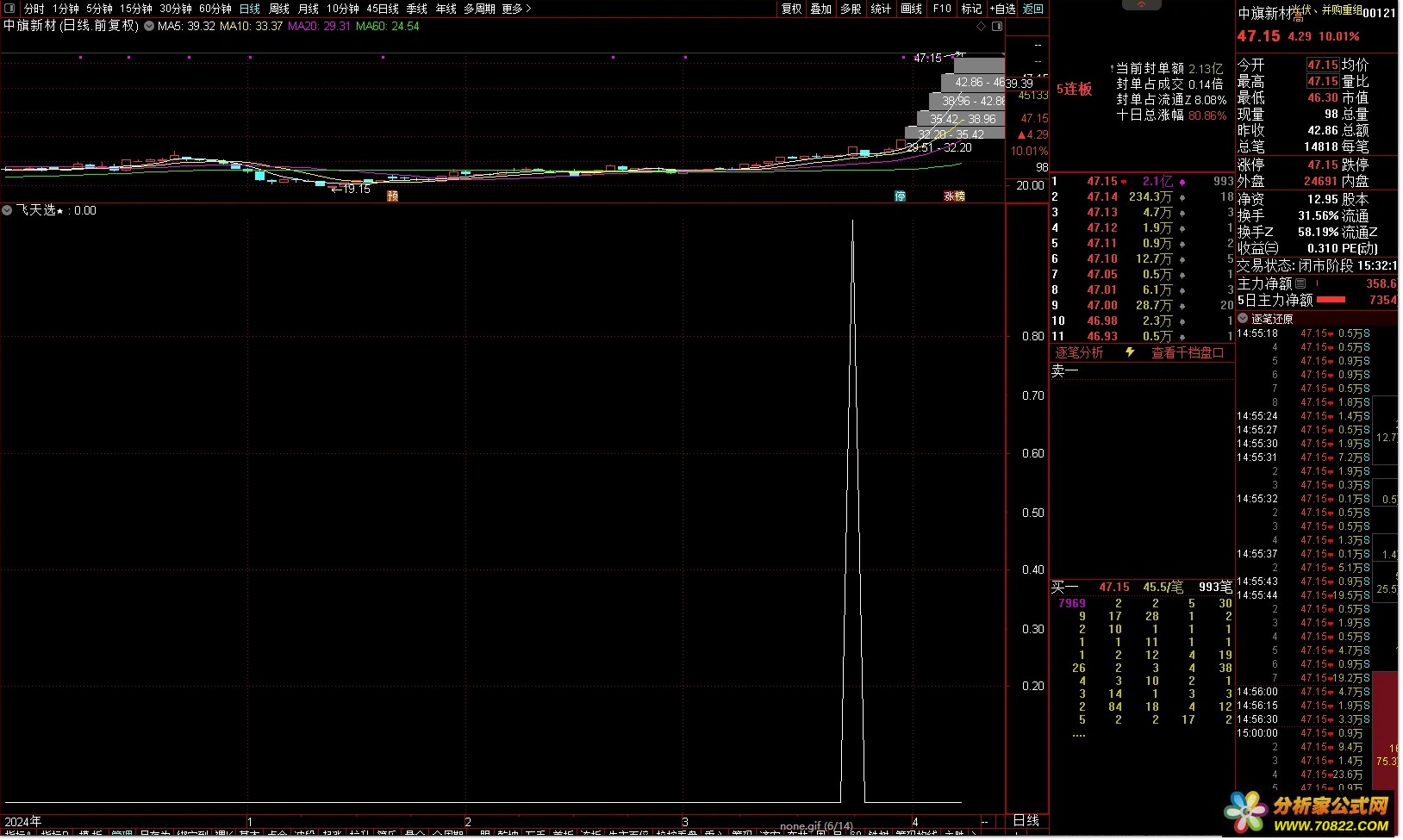Open the 多股 multi-stock view
Screen dimensions: 1403x840
[x=851, y=9]
